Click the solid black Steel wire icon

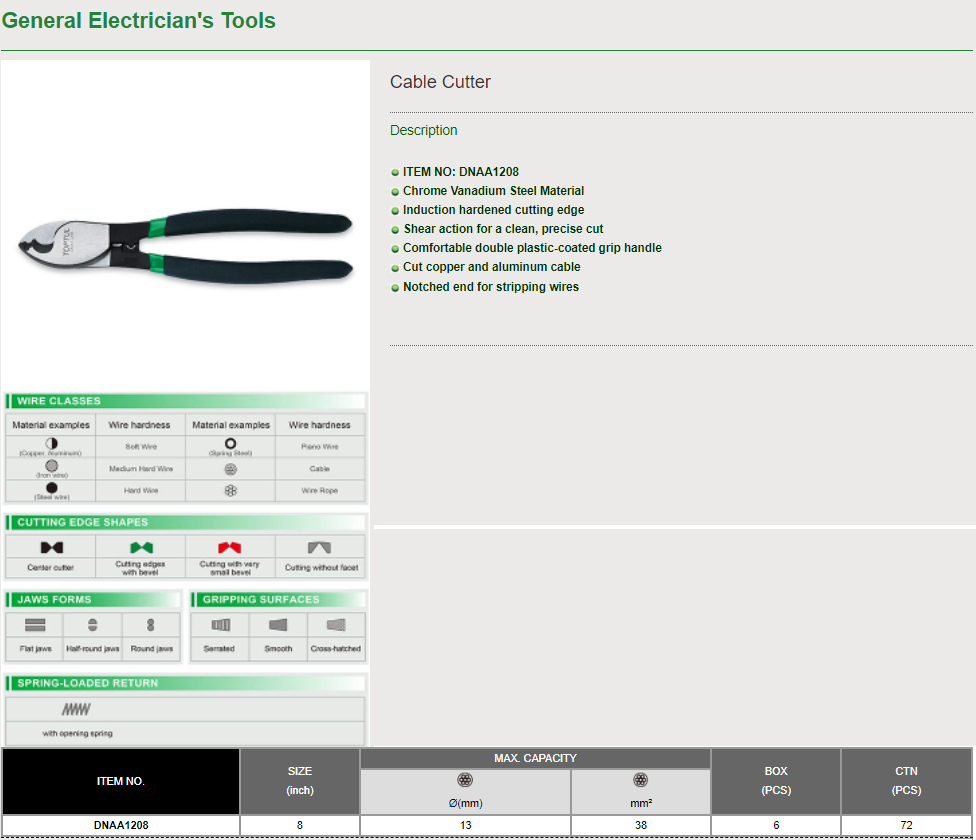pyautogui.click(x=51, y=487)
